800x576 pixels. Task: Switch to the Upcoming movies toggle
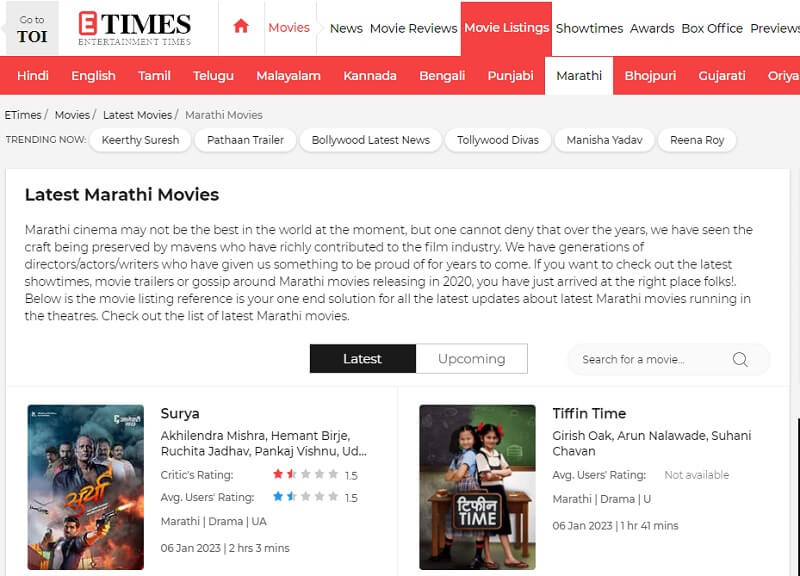coord(471,359)
